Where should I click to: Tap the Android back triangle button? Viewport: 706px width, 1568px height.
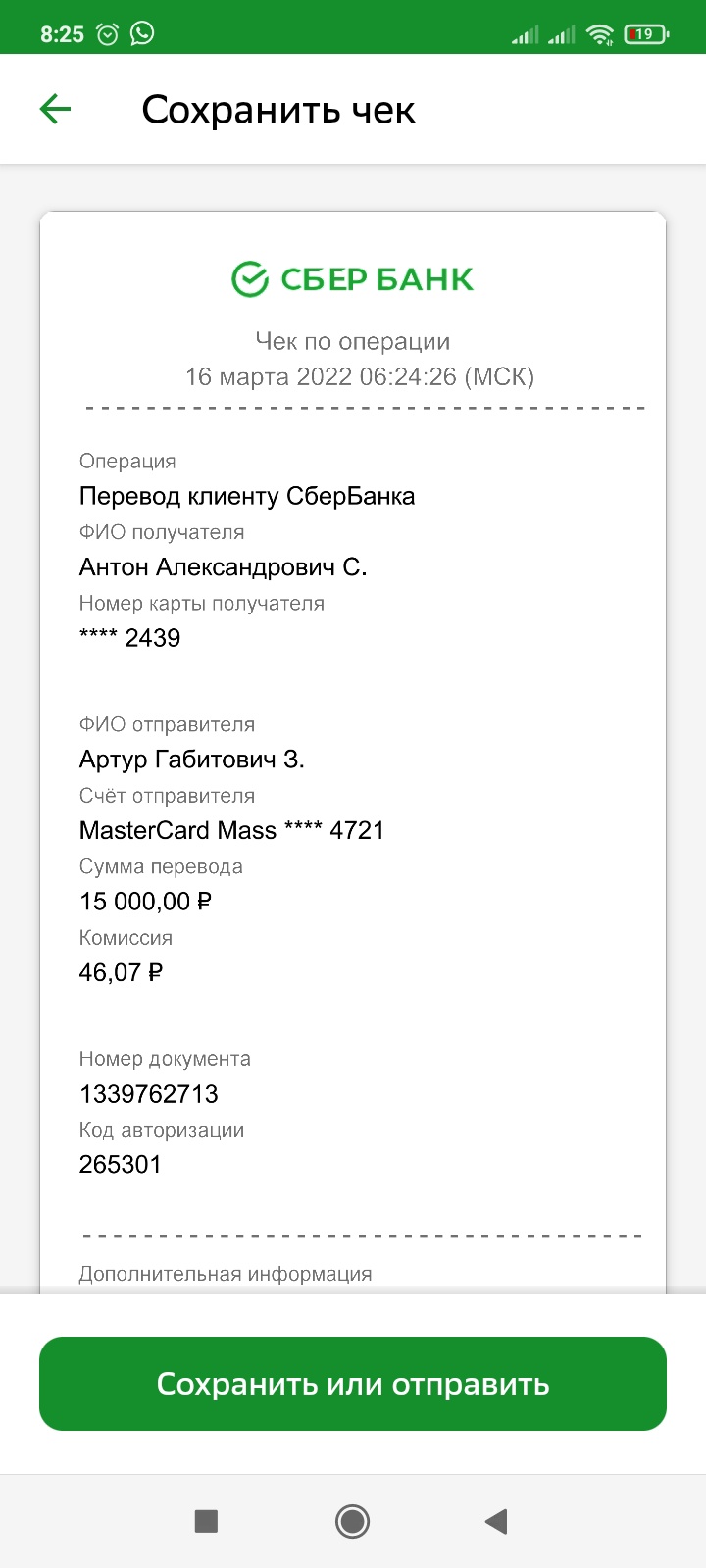(496, 1521)
